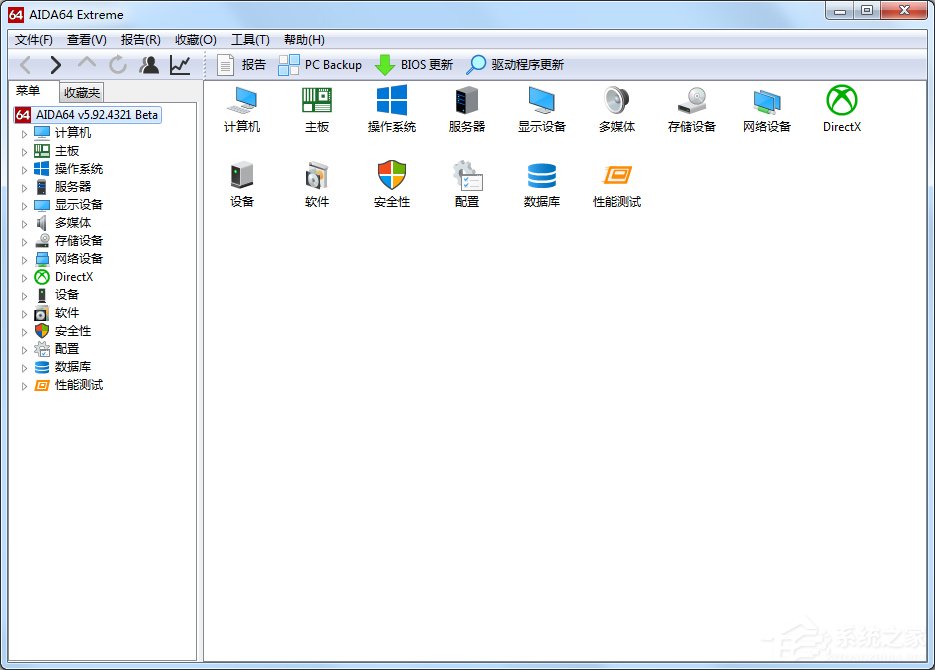Select AIDA64 v5.92.4321 Beta root tree item
Viewport: 935px width, 670px height.
[95, 114]
